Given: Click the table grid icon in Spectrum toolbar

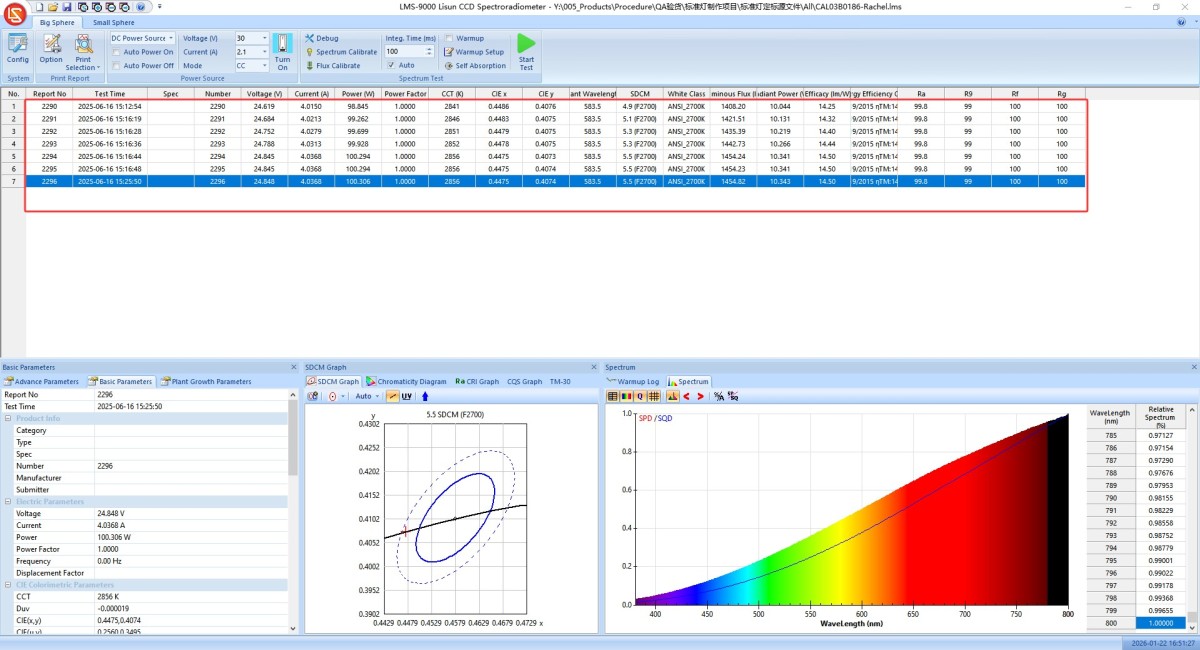Looking at the screenshot, I should 613,396.
